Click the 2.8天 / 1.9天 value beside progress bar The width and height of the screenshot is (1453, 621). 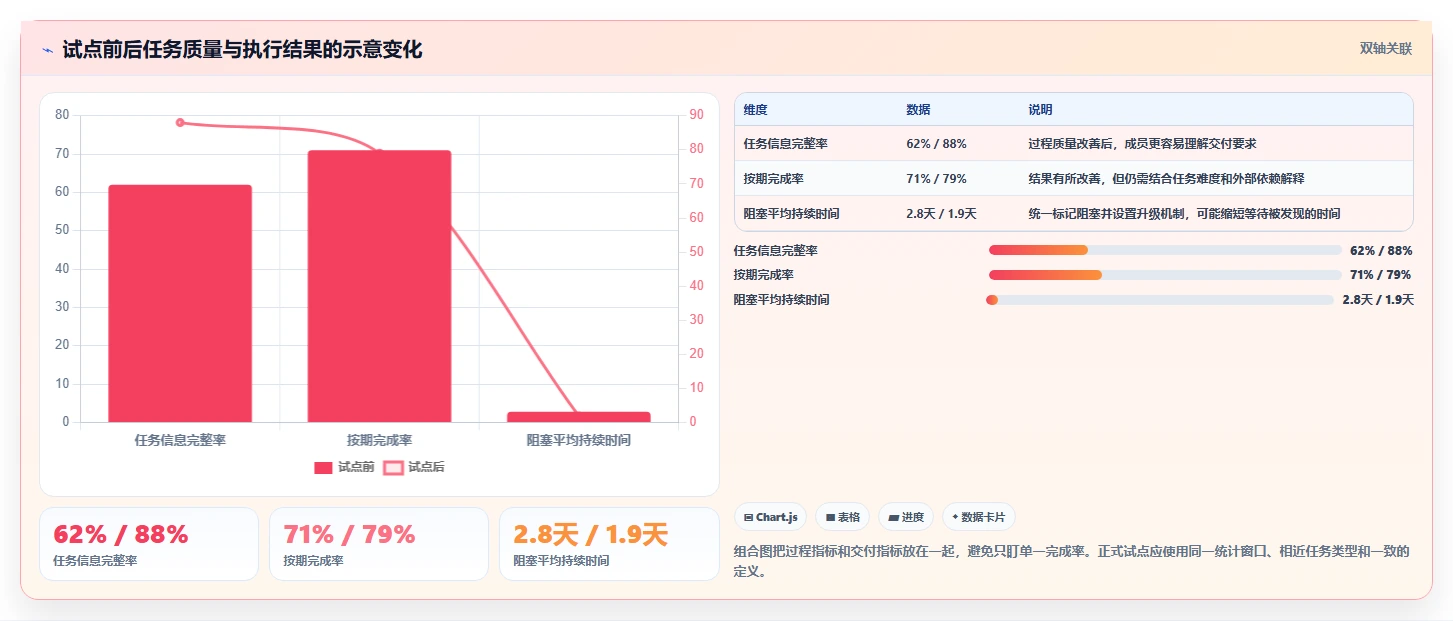coord(1378,300)
